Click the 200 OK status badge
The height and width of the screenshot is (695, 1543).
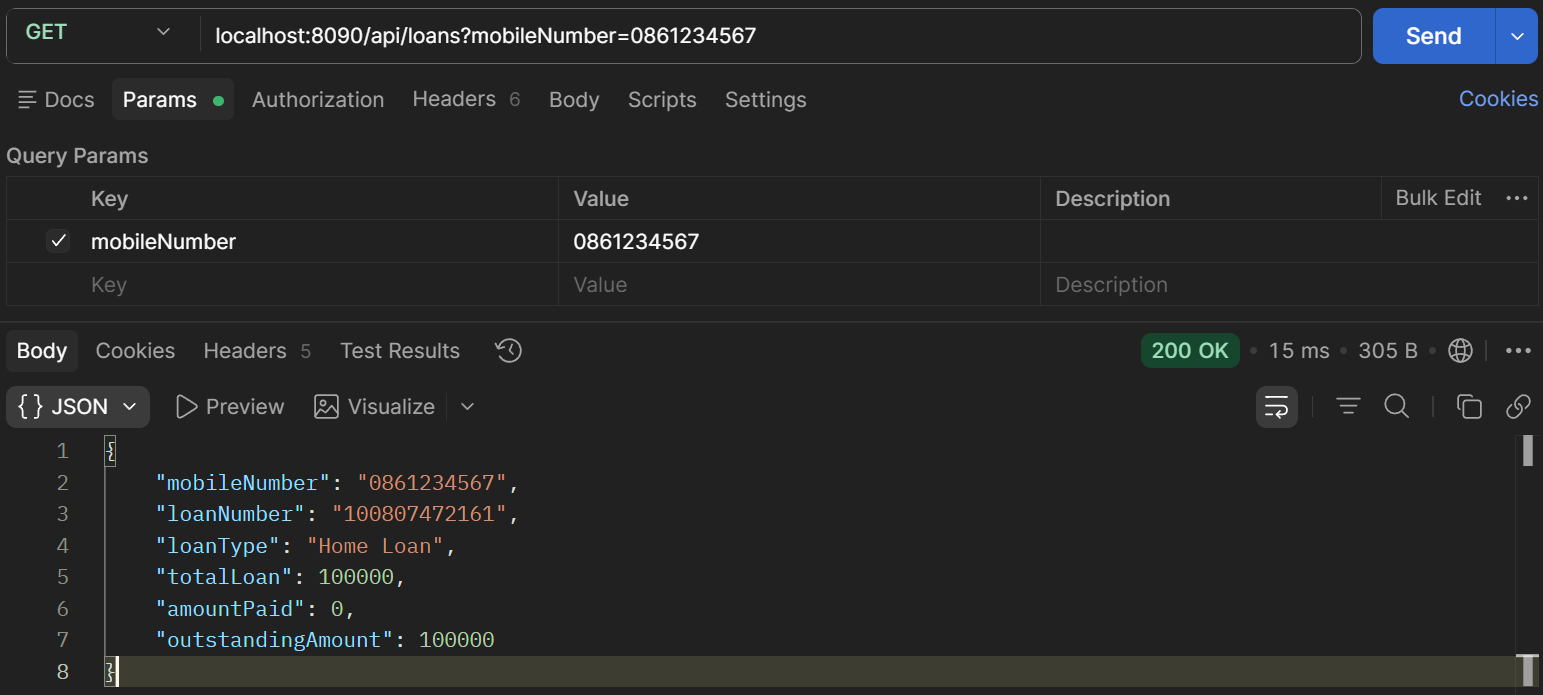(1190, 351)
